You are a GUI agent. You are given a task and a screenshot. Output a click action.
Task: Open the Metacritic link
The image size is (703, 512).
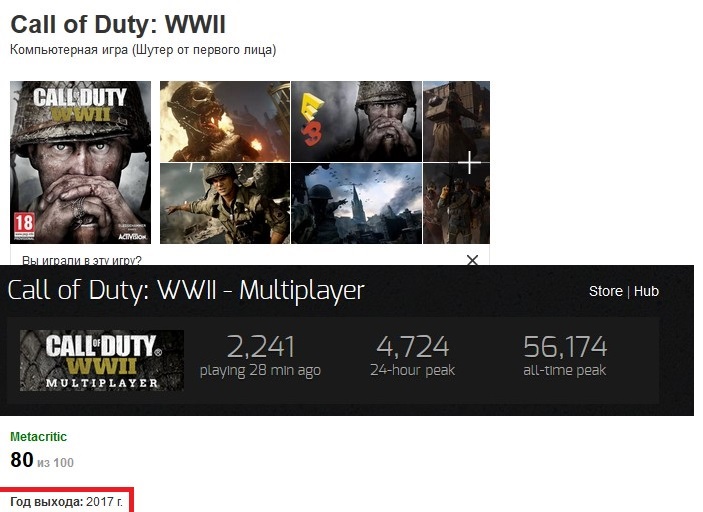point(39,437)
